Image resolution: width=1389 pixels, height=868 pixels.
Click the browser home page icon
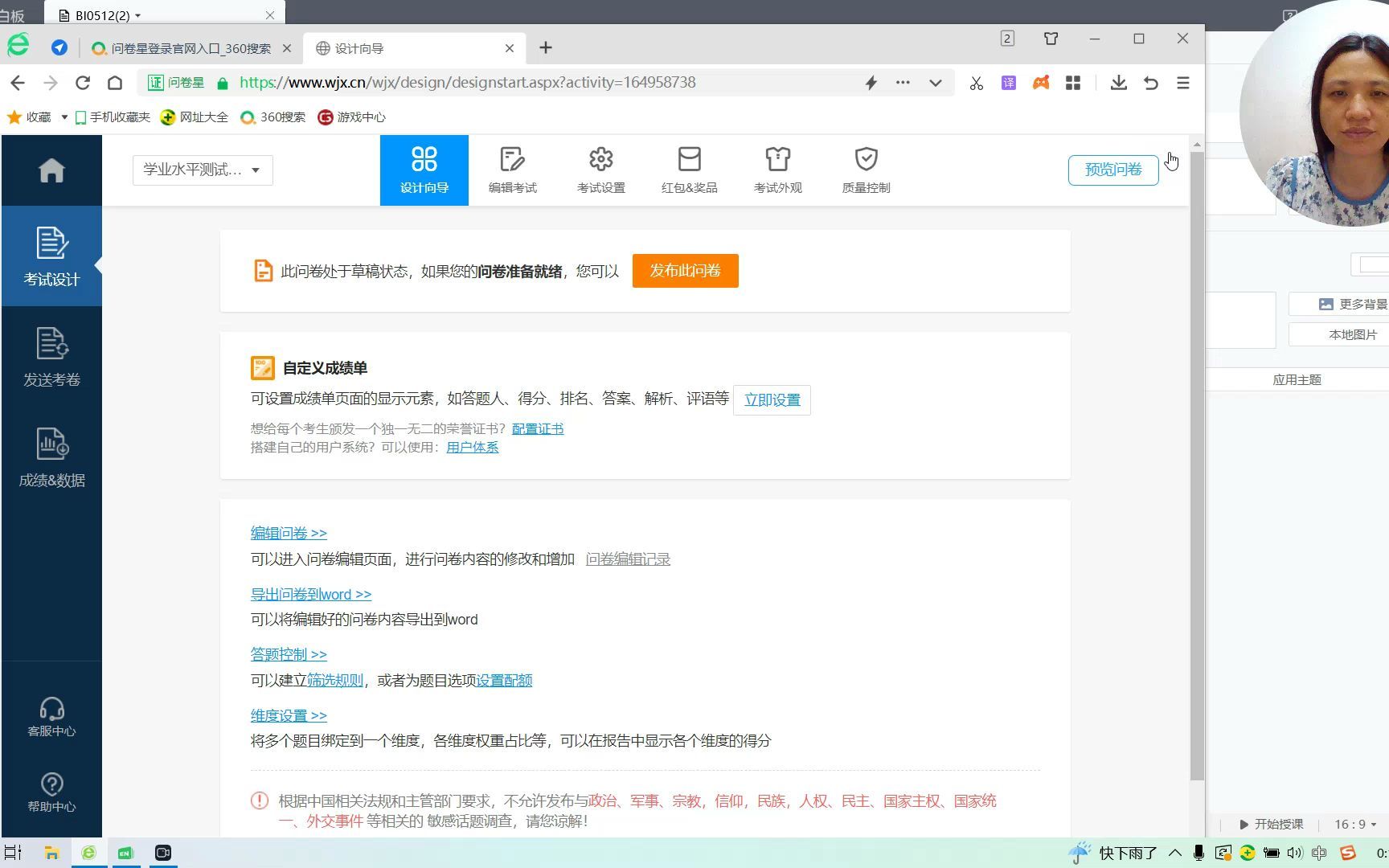115,83
